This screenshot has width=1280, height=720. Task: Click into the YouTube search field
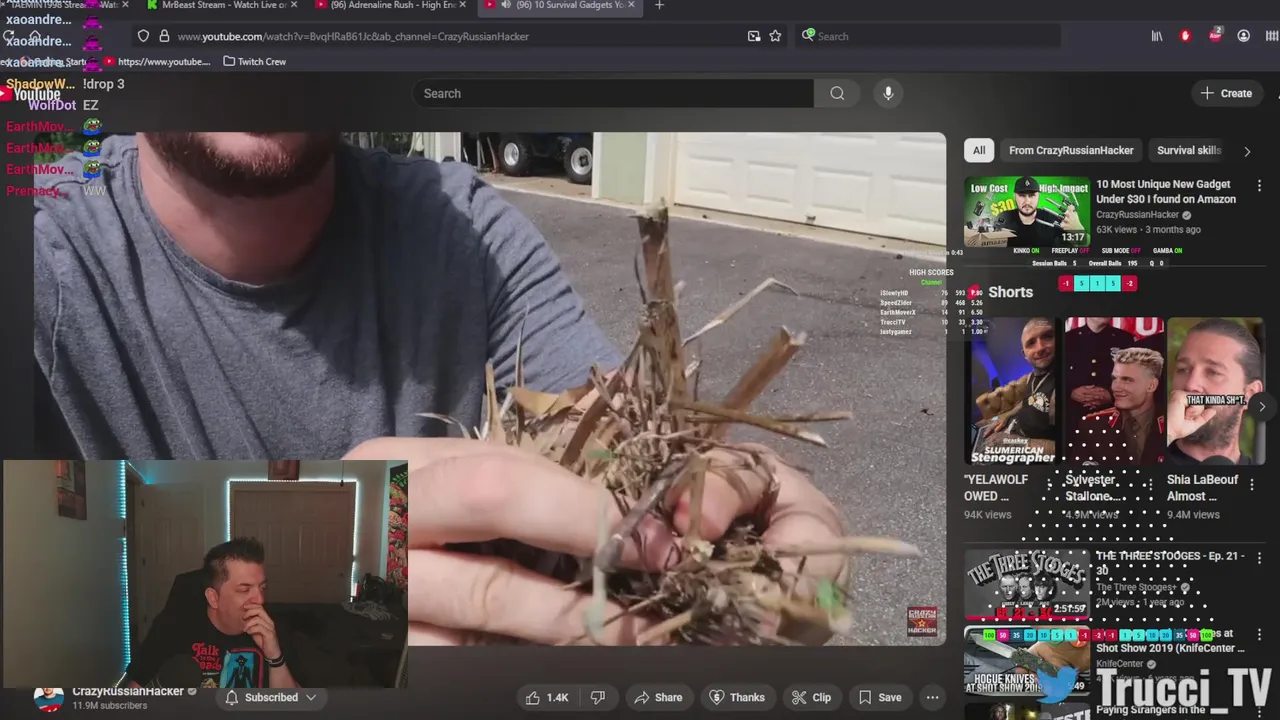[613, 93]
